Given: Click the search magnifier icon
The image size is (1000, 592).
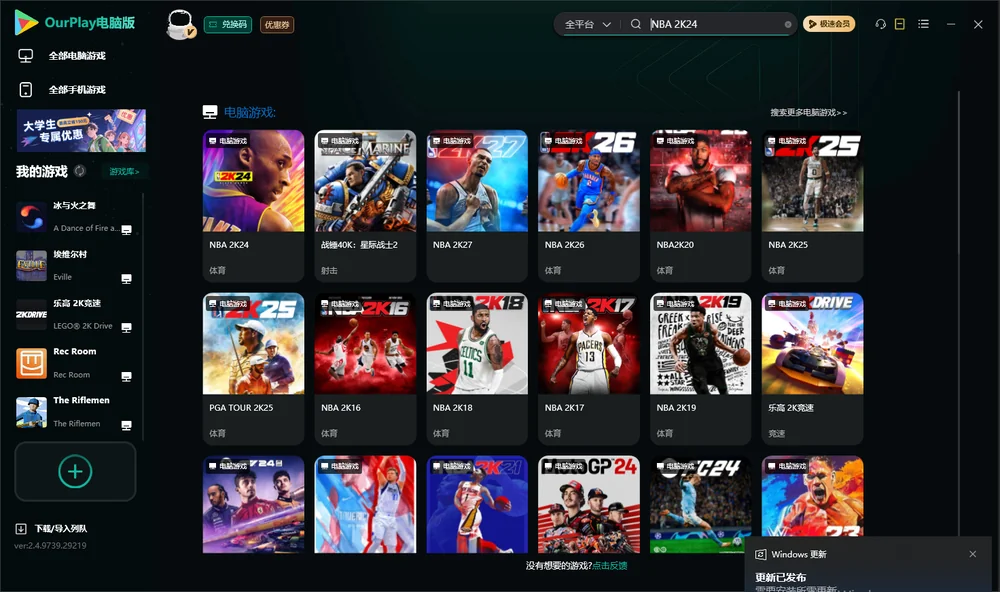Looking at the screenshot, I should tap(636, 24).
